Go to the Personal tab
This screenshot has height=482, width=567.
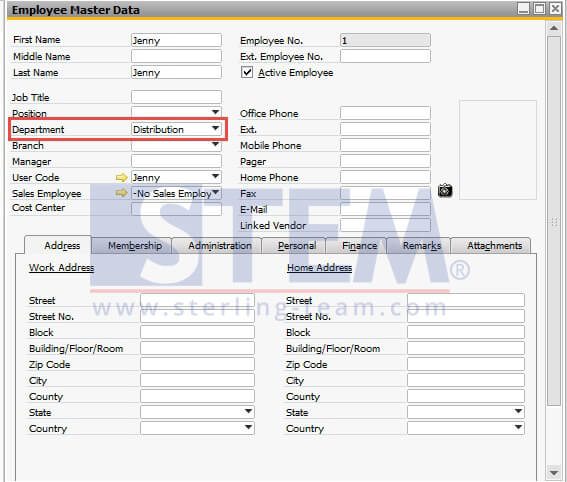pyautogui.click(x=294, y=246)
